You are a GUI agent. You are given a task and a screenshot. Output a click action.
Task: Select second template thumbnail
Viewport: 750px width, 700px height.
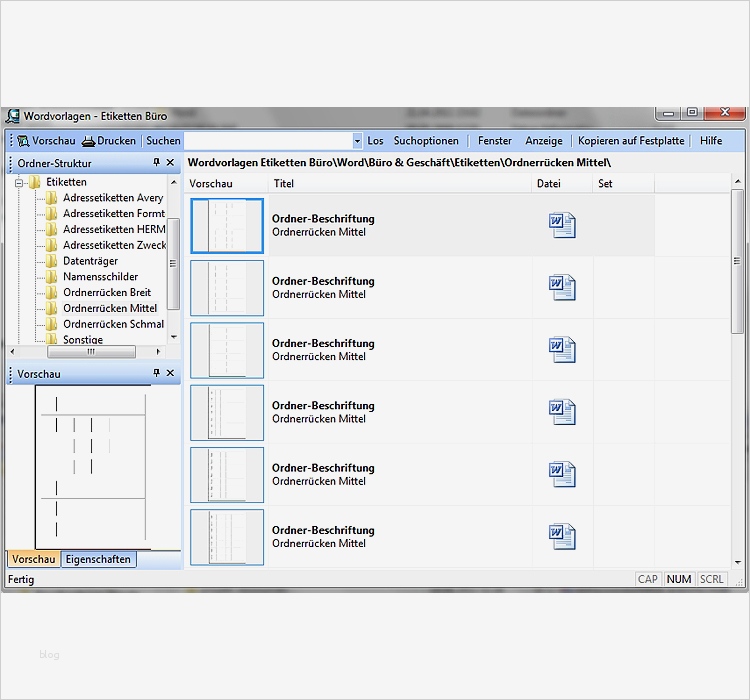[227, 288]
